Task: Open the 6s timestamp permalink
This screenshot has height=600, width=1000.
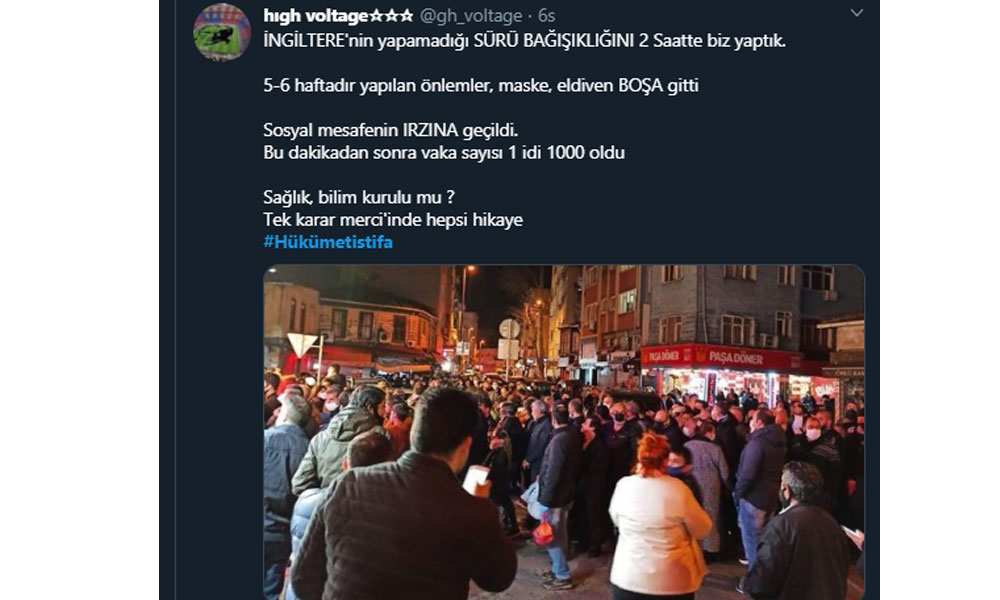Action: (x=546, y=15)
